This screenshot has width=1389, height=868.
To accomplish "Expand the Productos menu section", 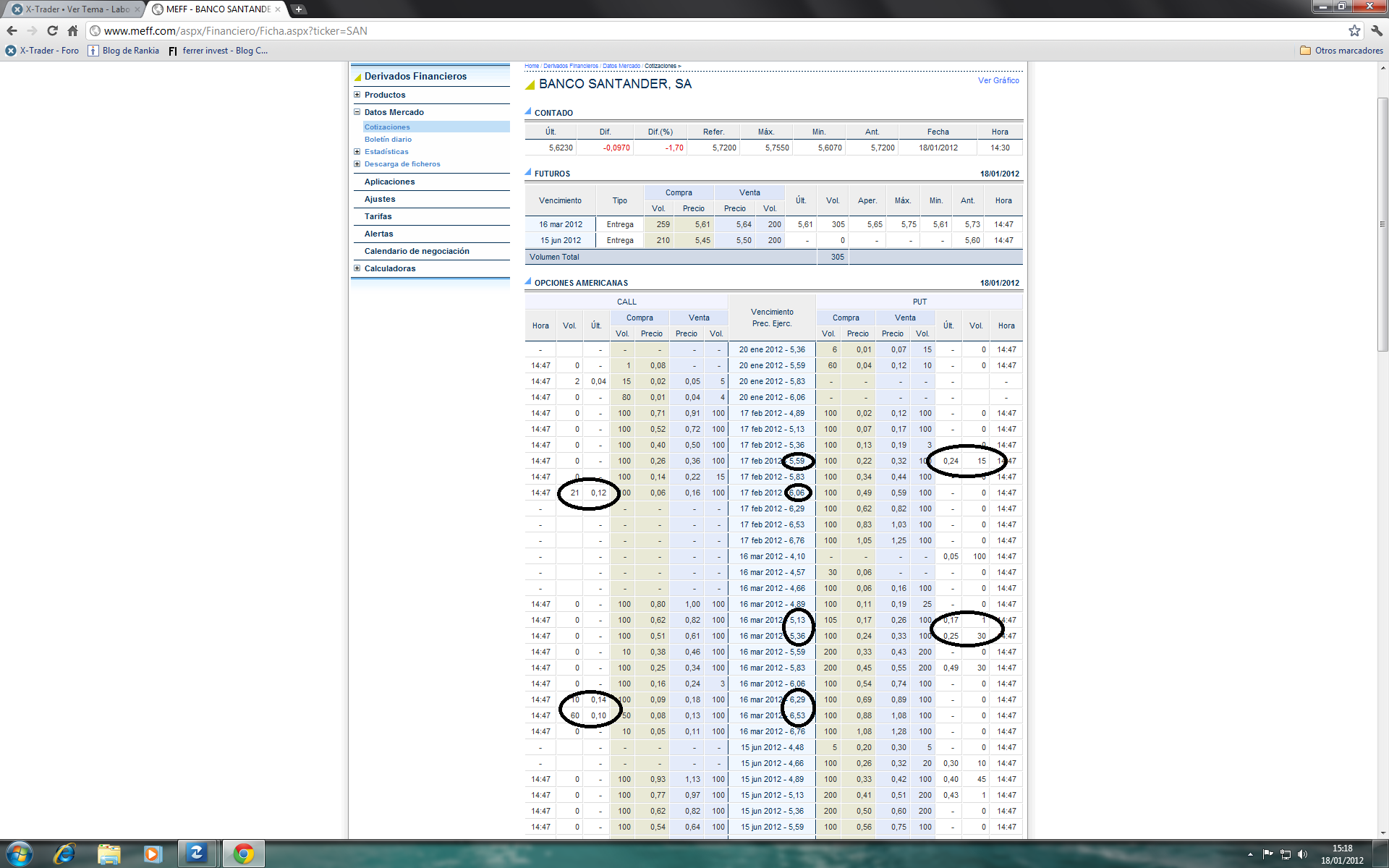I will coord(357,95).
